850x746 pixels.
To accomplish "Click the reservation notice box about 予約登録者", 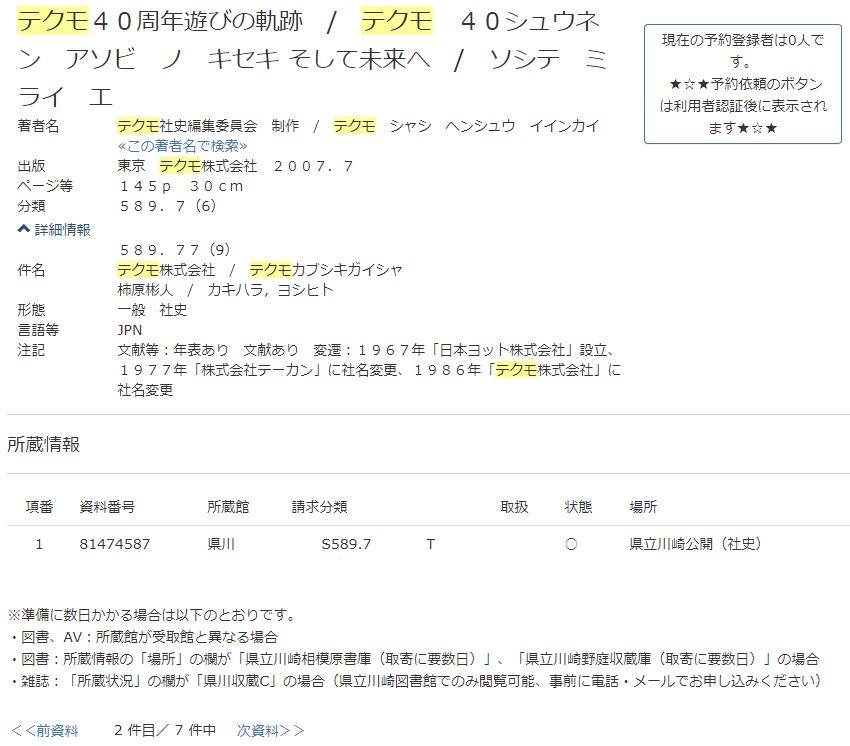I will pos(744,64).
